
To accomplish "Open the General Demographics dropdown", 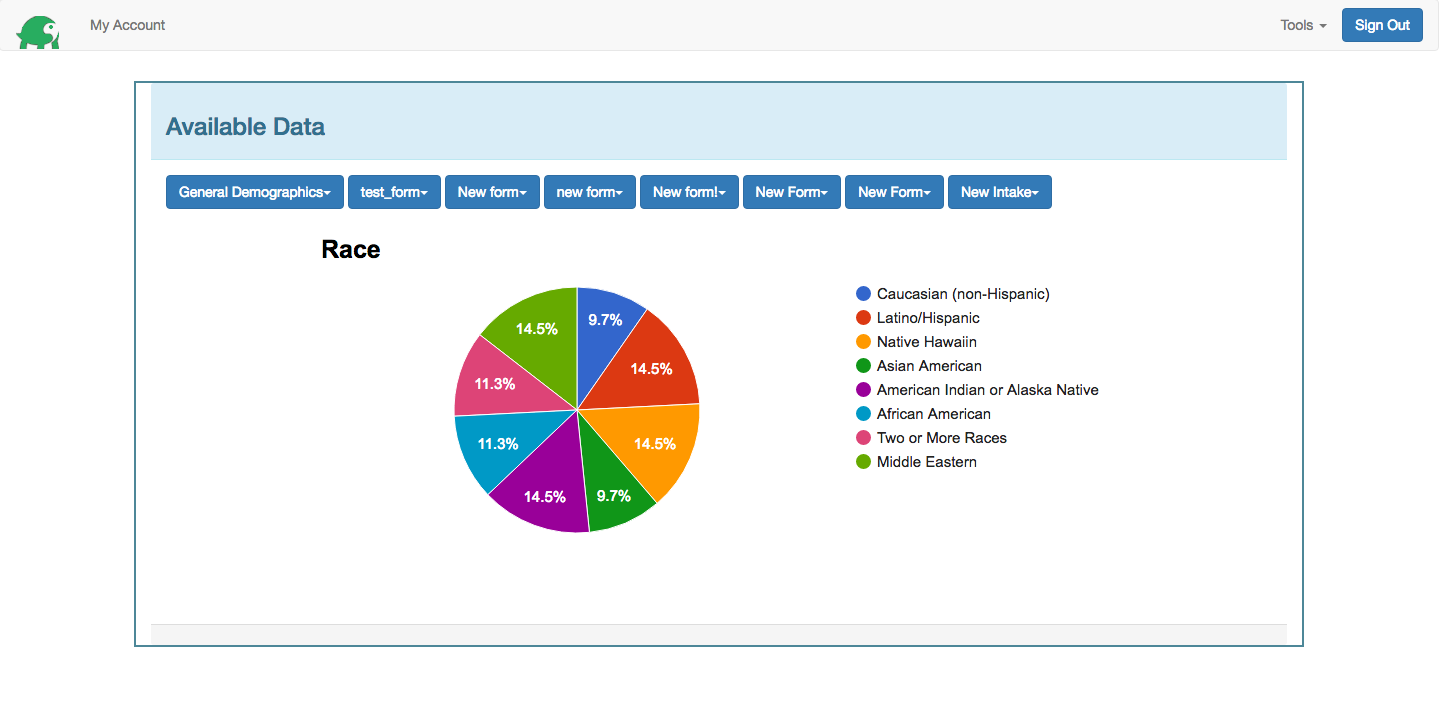I will pyautogui.click(x=254, y=192).
